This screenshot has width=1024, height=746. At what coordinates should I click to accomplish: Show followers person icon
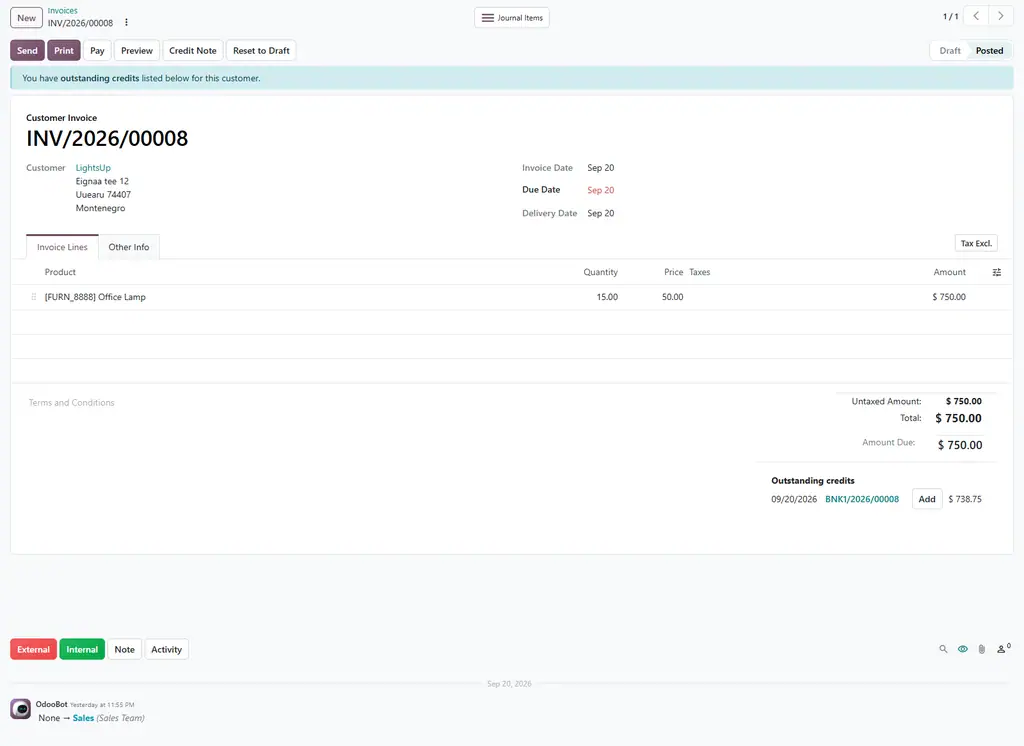1002,649
